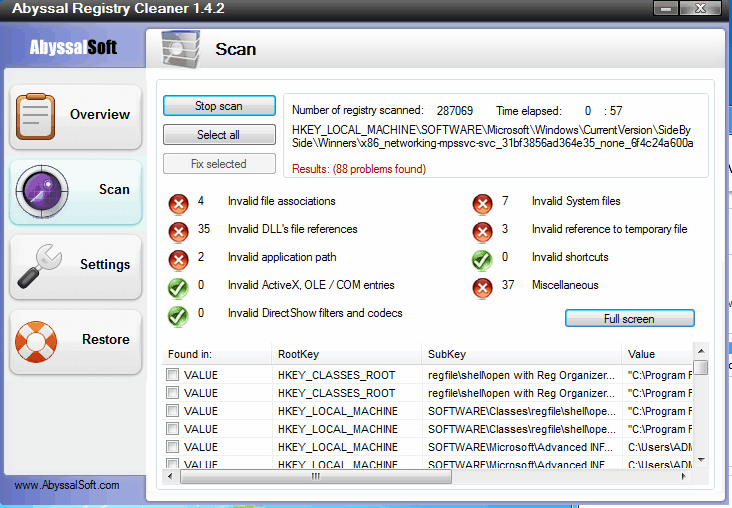Click the Settings wrench icon
Screen dimensions: 732x508
point(40,266)
